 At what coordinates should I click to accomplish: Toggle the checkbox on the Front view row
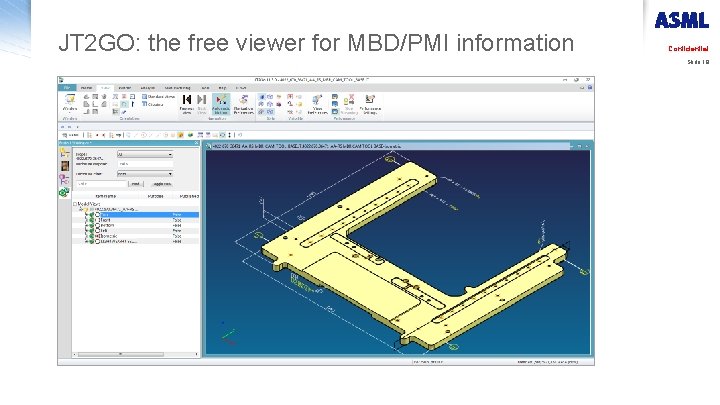tap(98, 220)
